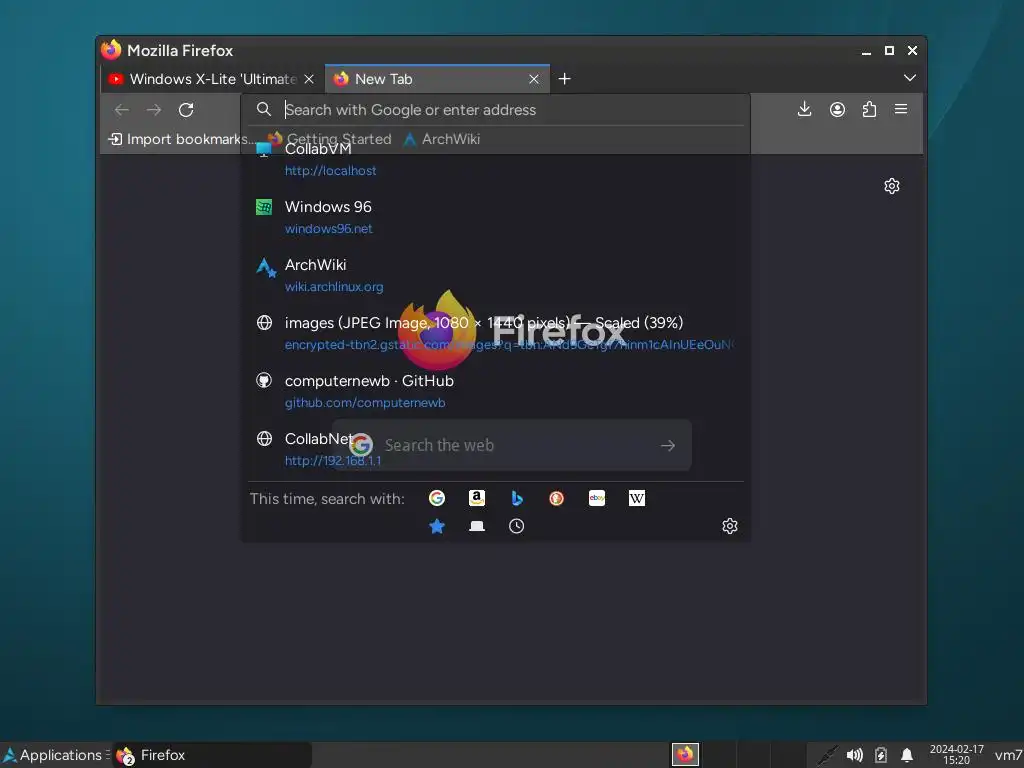Search open tabs using tabs icon

coord(477,526)
